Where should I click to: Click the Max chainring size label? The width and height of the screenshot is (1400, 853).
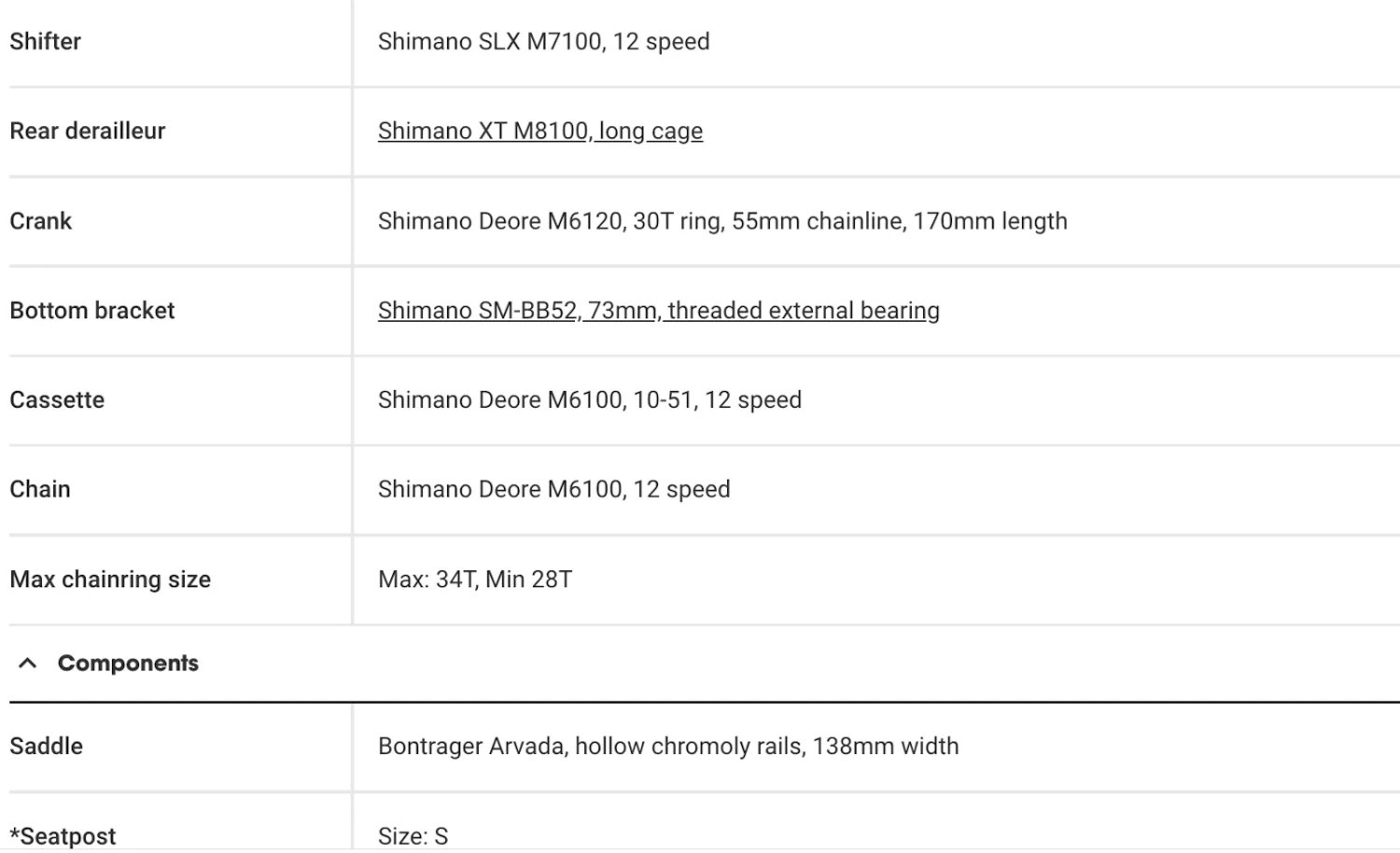pos(110,580)
